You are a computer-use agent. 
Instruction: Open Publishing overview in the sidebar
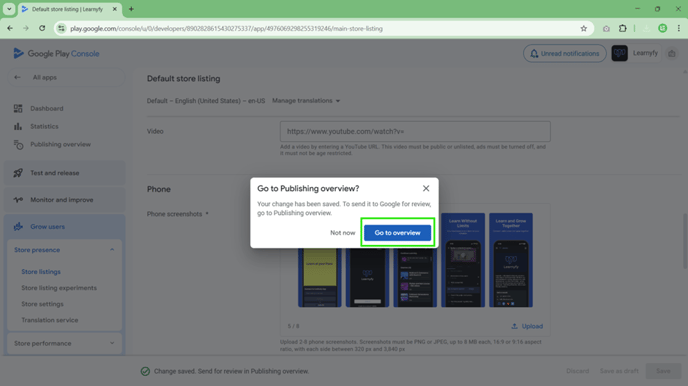[x=60, y=144]
